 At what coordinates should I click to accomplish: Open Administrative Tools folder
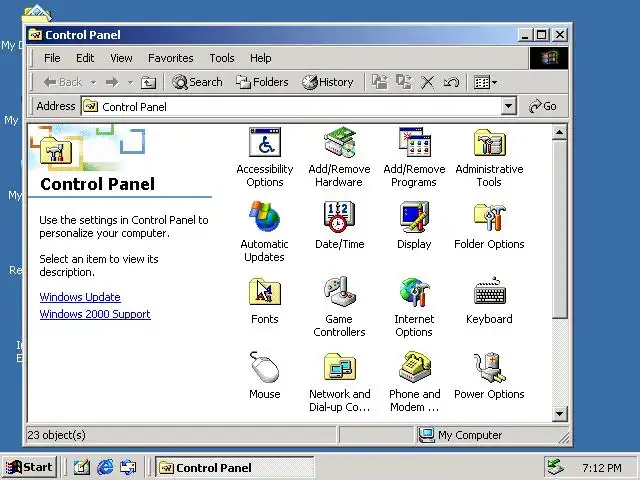pos(489,157)
